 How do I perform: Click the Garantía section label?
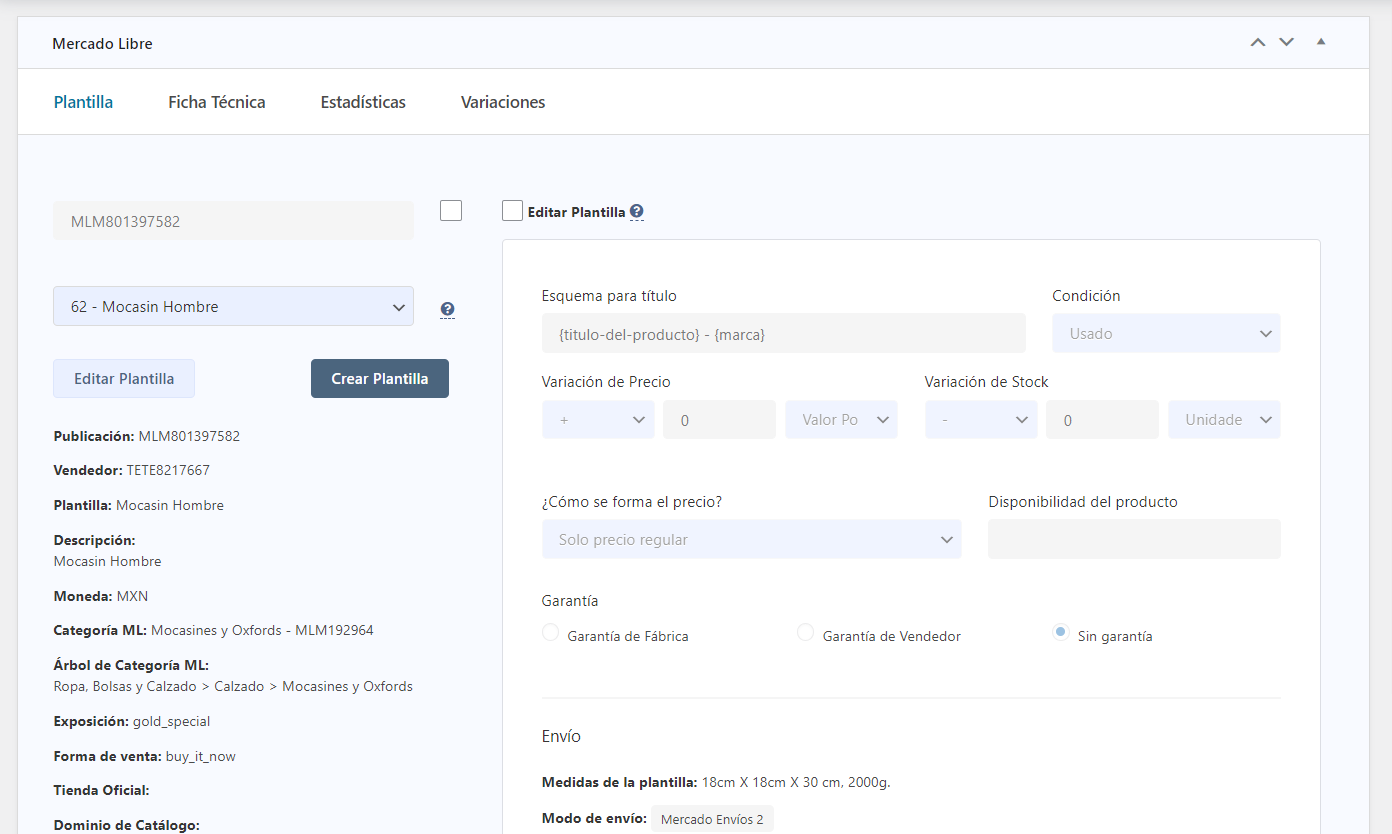tap(570, 601)
